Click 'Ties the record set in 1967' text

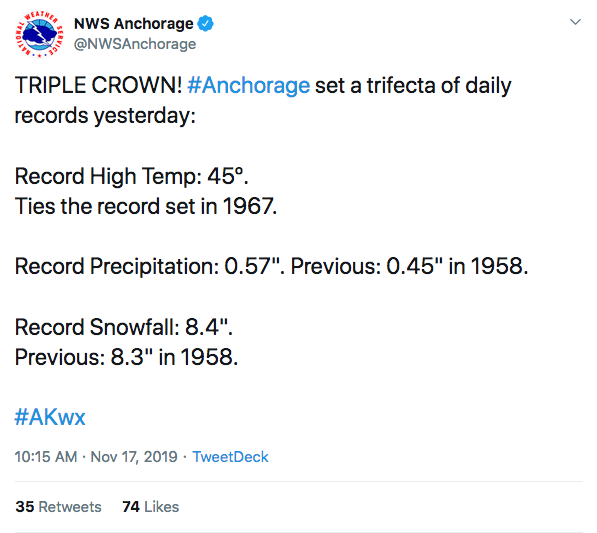[146, 206]
